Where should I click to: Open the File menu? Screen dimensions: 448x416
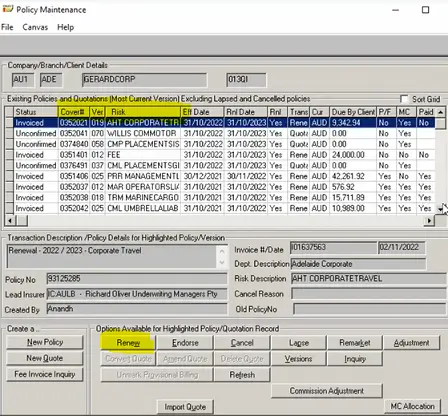click(7, 27)
